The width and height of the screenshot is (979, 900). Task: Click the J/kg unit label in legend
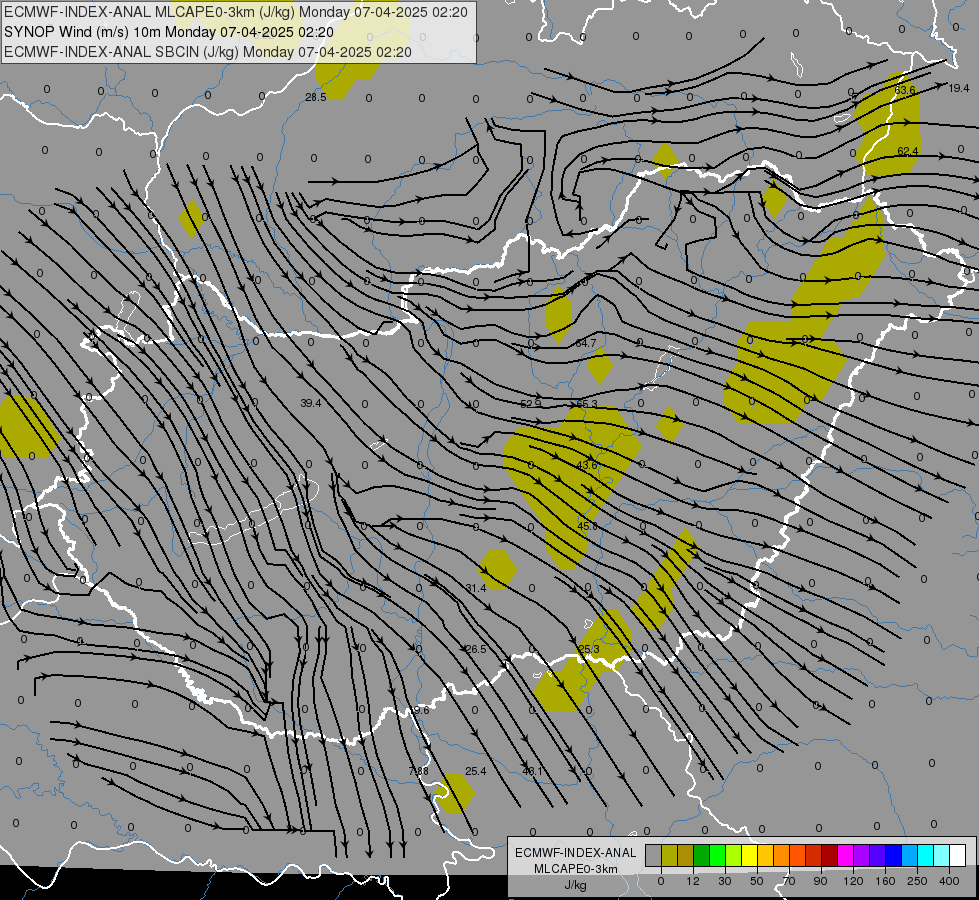(x=576, y=885)
